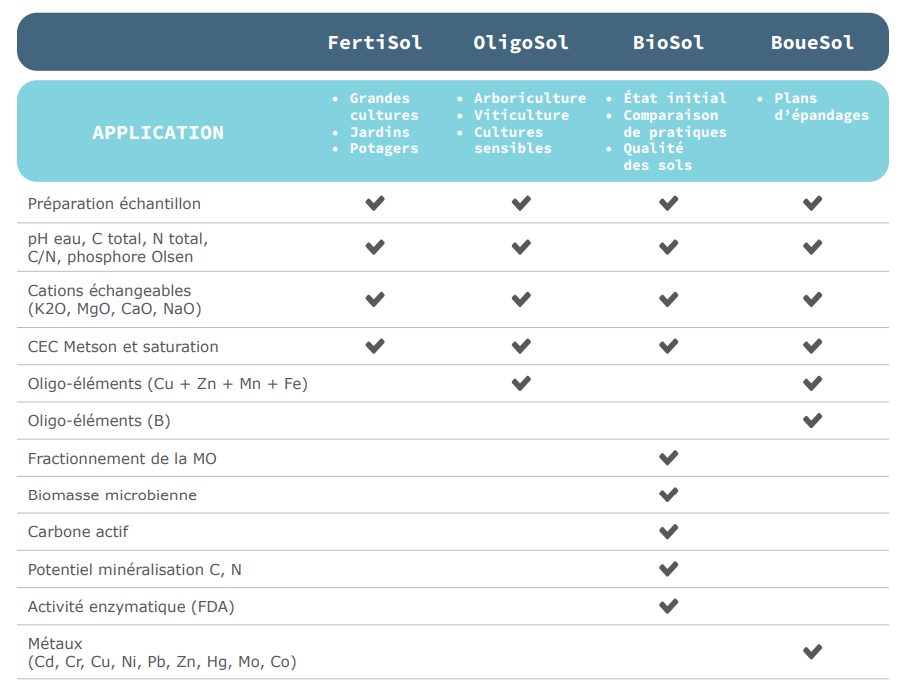Click the BioSol checkmark for Fractionnement de la MO
Screen dimensions: 906x682
point(669,458)
